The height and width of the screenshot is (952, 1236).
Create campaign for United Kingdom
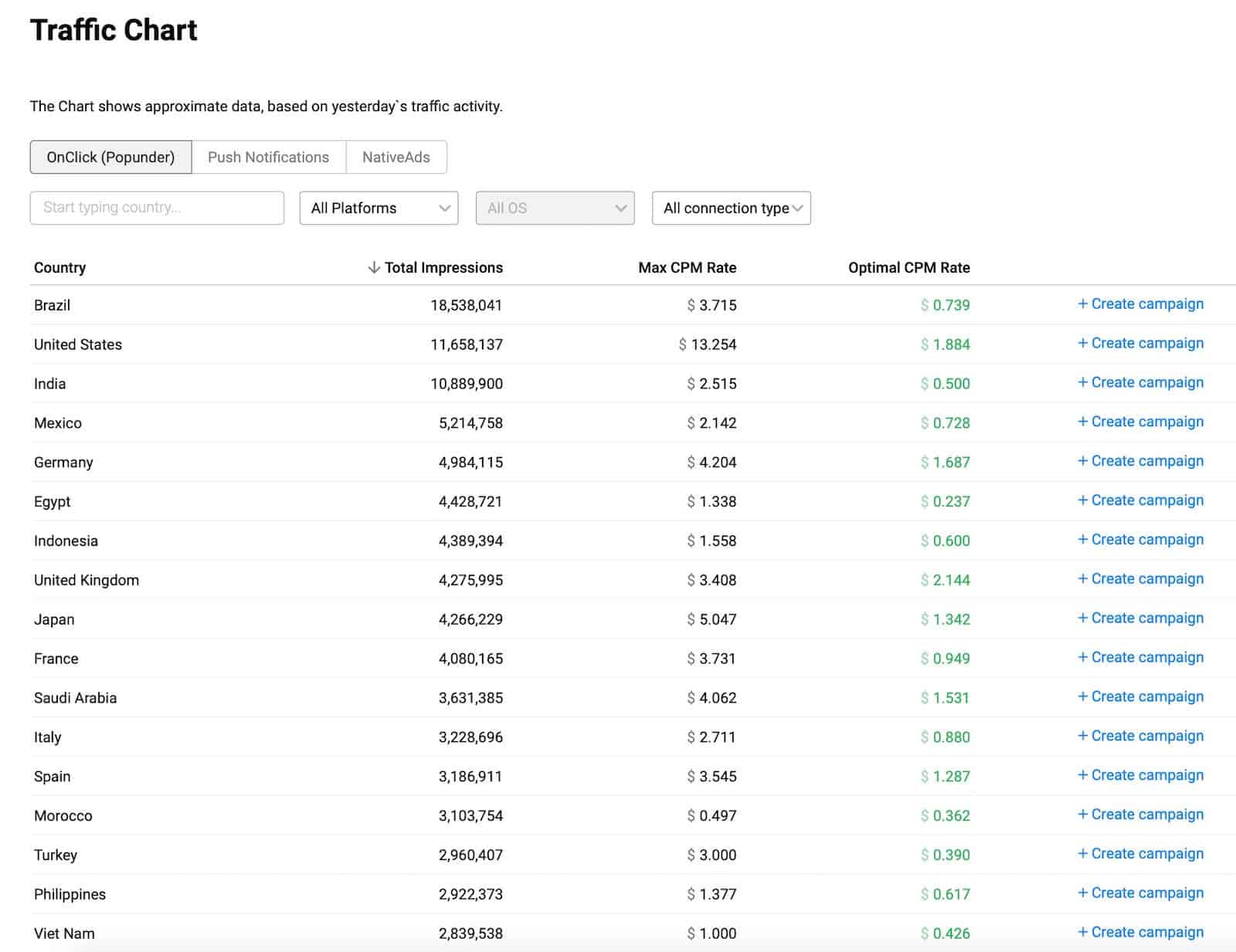(x=1140, y=579)
